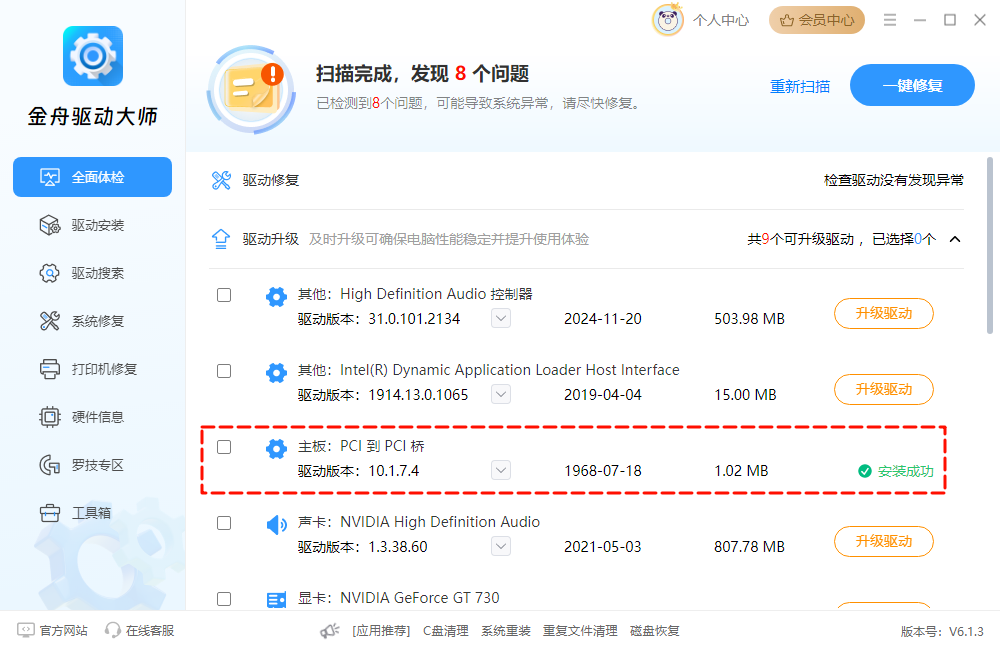Tick checkbox for PCI 到 PCI 桥
The width and height of the screenshot is (1000, 650).
pyautogui.click(x=224, y=447)
